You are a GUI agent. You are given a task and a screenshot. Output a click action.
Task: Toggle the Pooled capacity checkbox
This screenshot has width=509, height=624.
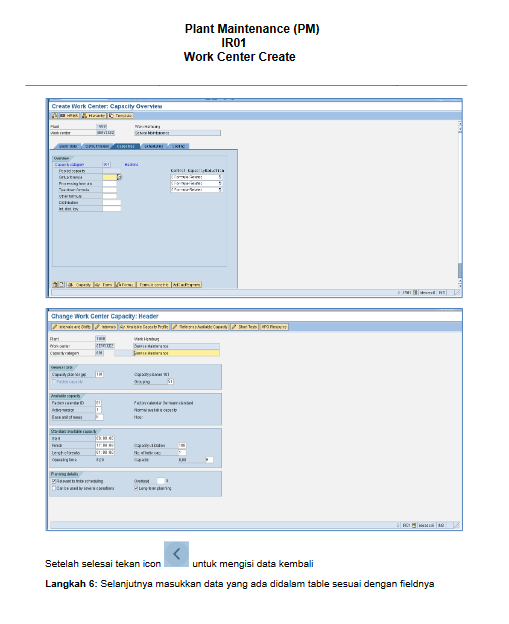[x=54, y=382]
